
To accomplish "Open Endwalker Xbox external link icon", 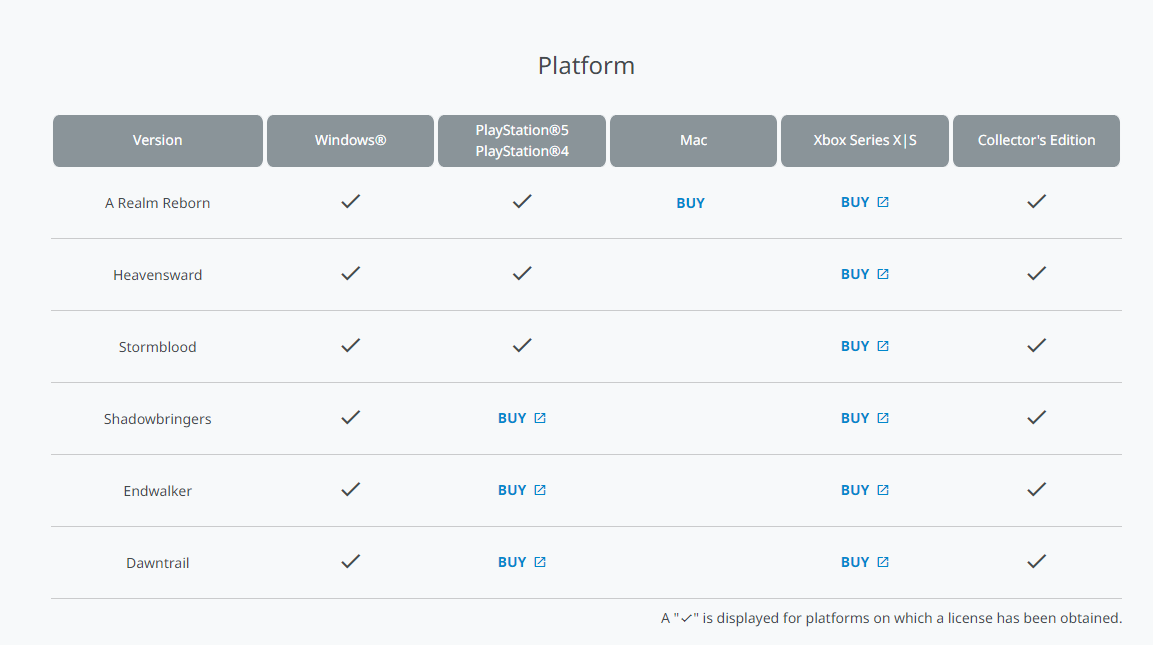I will tap(883, 490).
